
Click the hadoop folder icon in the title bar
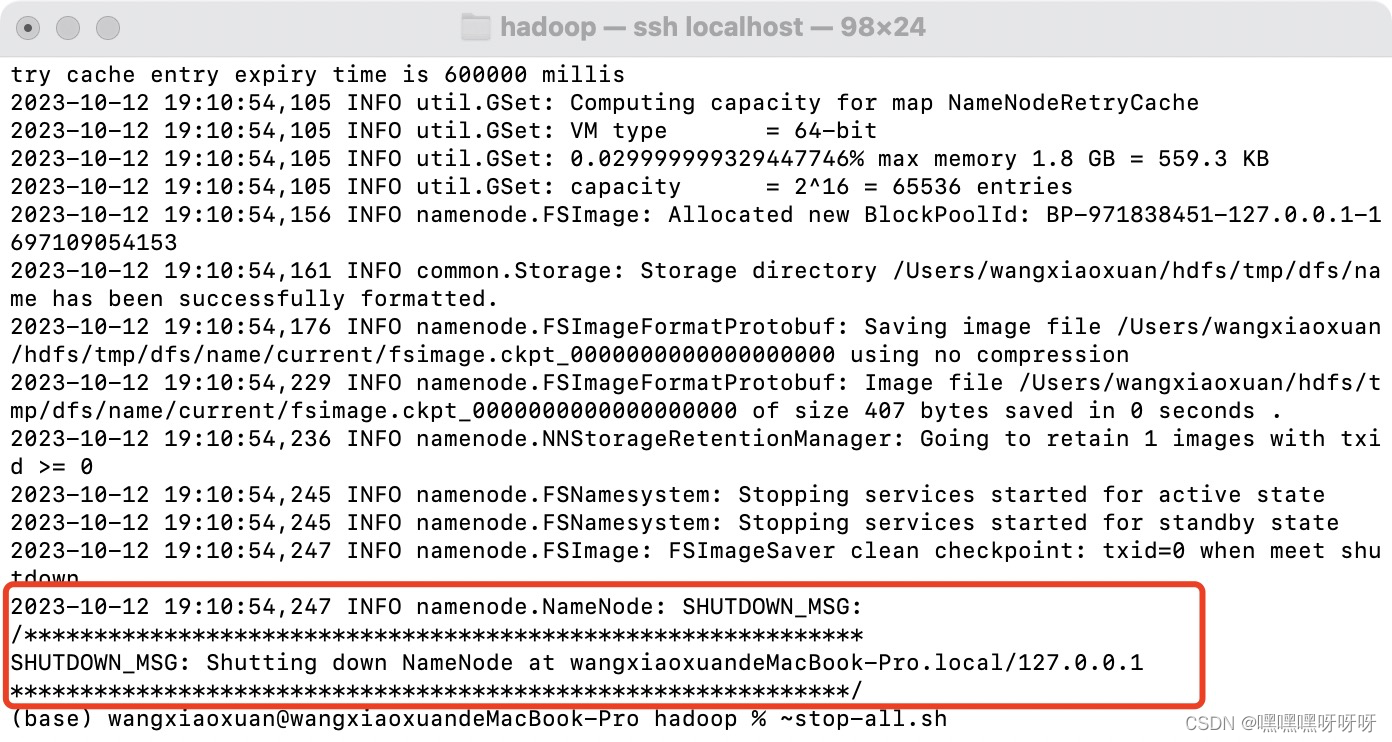476,27
